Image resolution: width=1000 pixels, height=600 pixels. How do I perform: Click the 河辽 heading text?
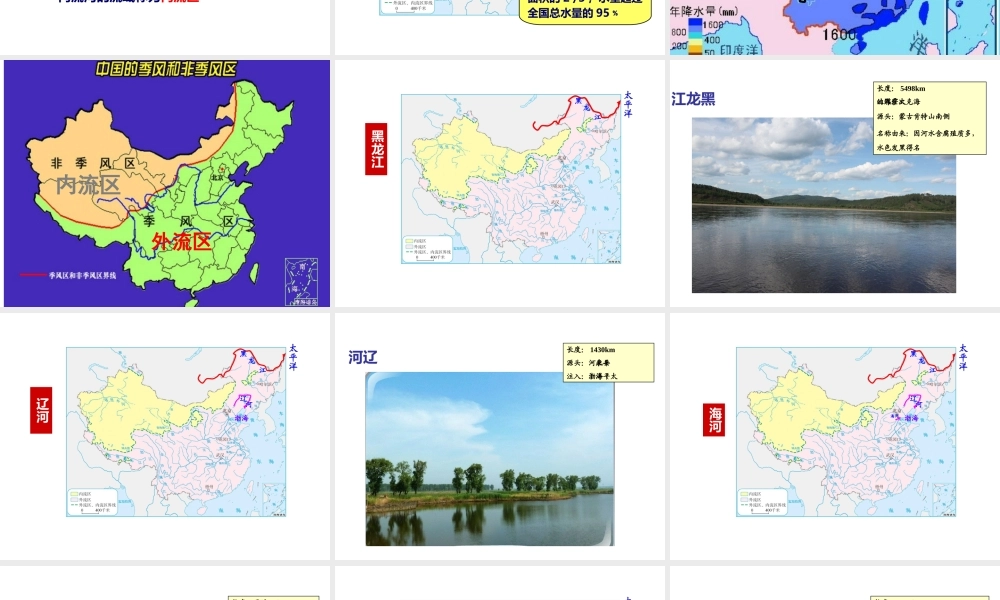pos(363,357)
